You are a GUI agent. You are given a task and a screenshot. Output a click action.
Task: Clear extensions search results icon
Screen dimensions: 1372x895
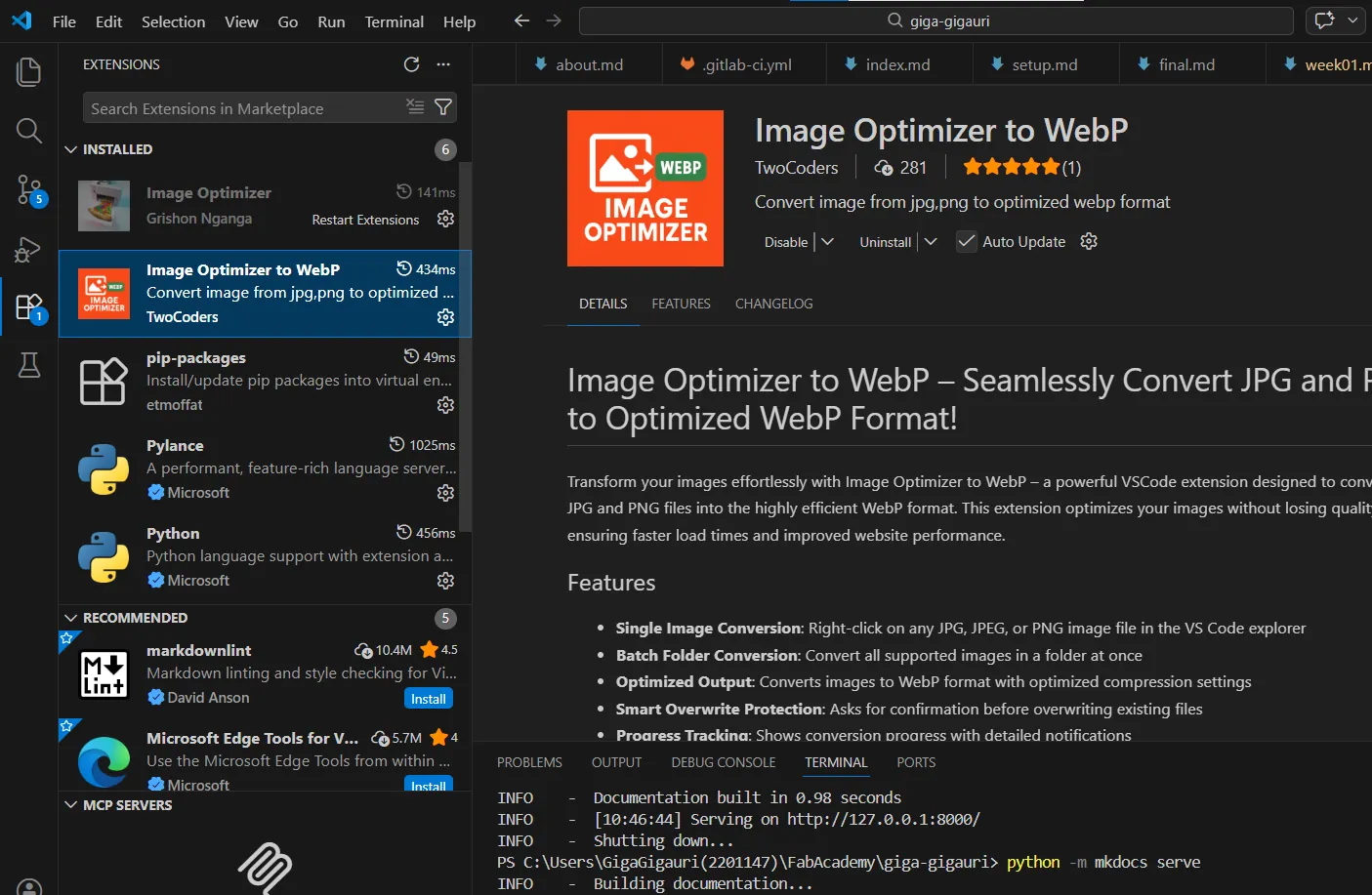(415, 107)
